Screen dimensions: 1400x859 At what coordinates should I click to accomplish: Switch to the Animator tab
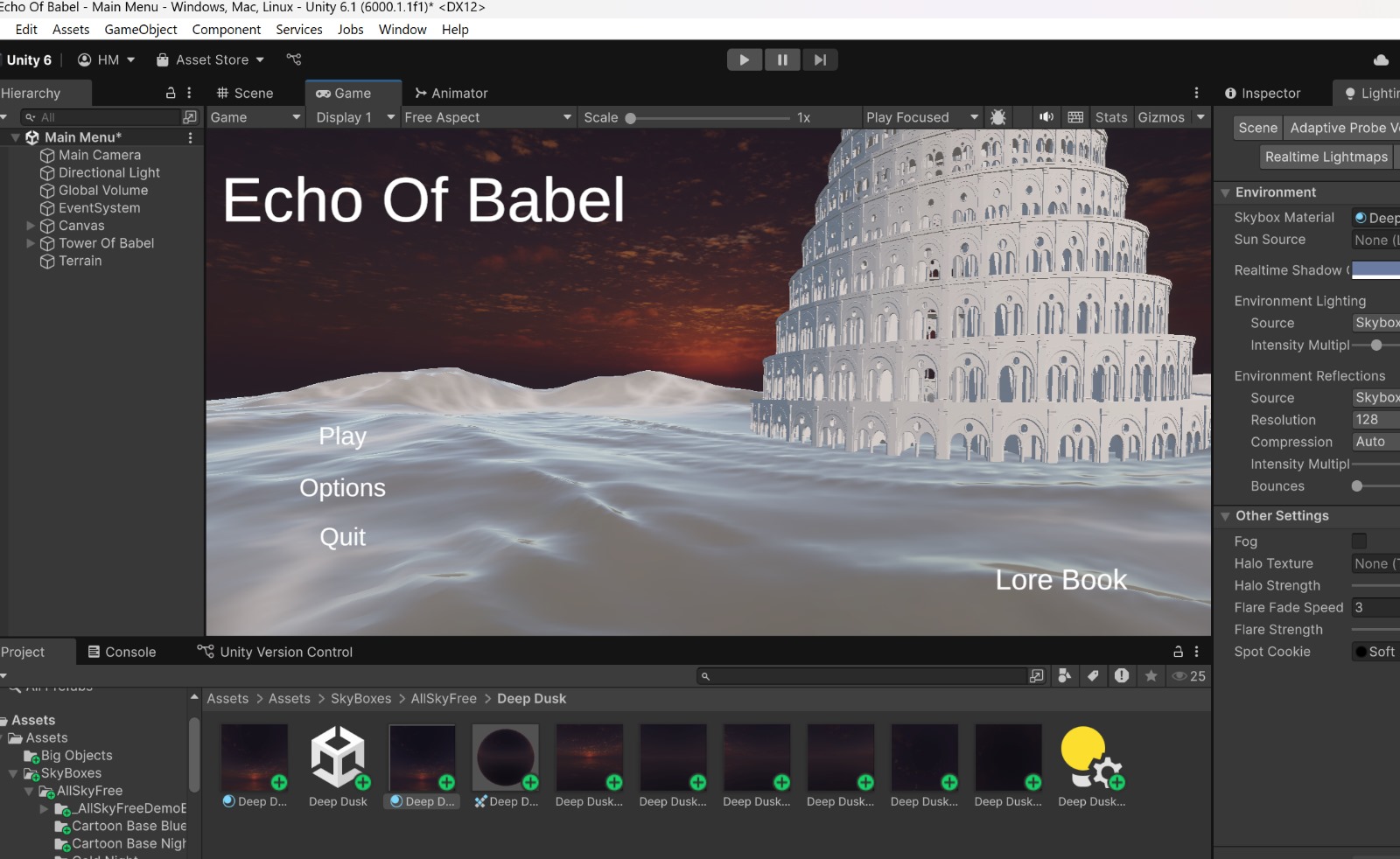pos(451,93)
